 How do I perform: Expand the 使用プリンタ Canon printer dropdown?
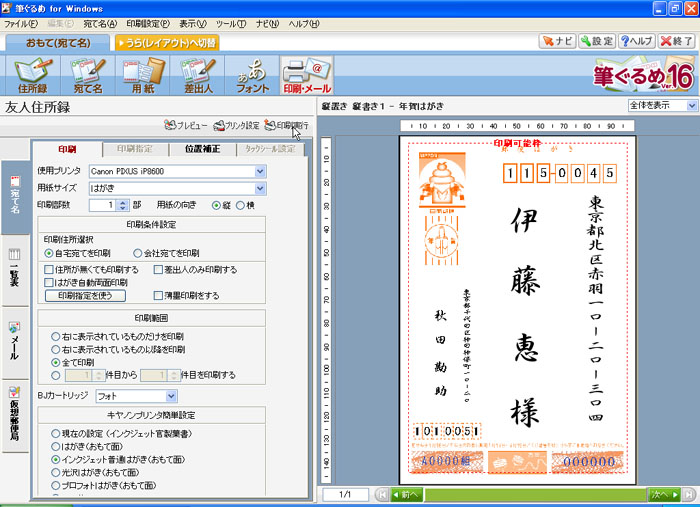[260, 172]
